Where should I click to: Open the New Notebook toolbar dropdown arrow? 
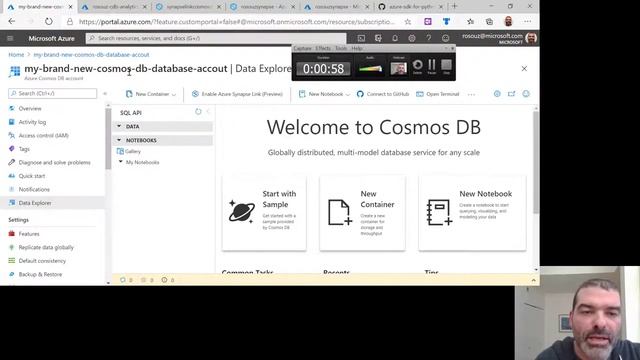click(348, 94)
